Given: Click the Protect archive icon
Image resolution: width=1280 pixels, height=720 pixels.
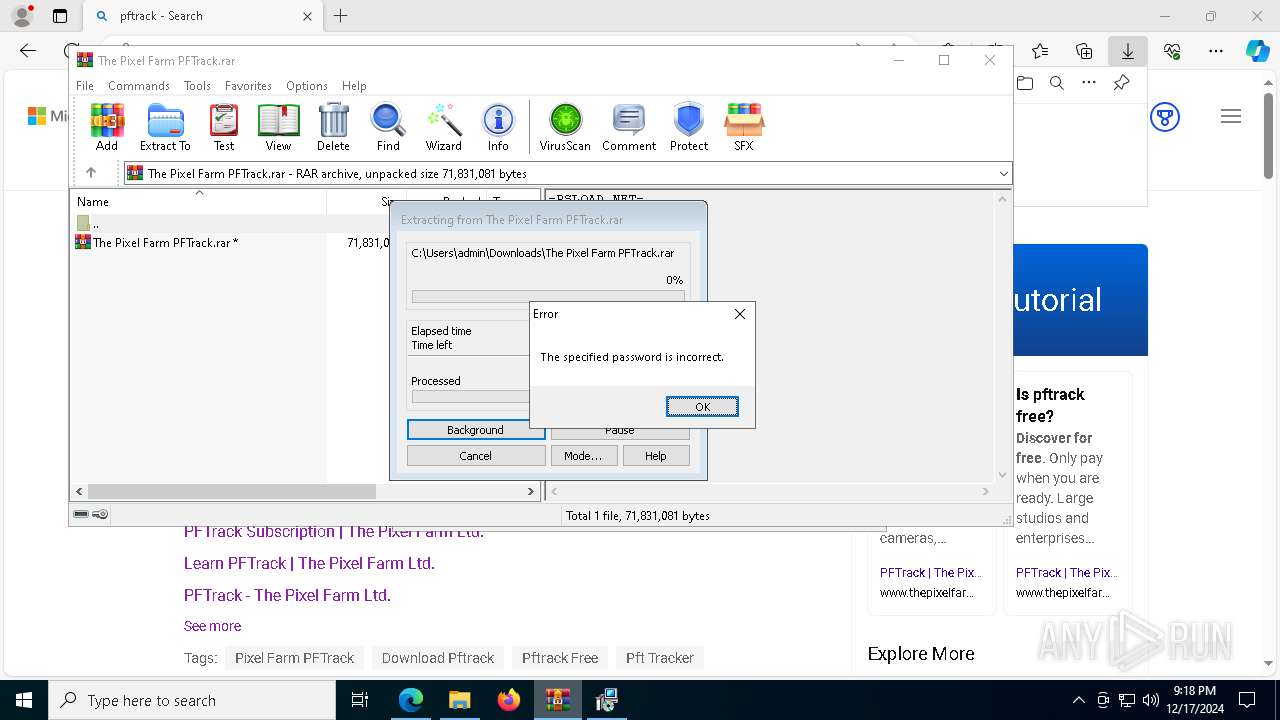Looking at the screenshot, I should 689,127.
